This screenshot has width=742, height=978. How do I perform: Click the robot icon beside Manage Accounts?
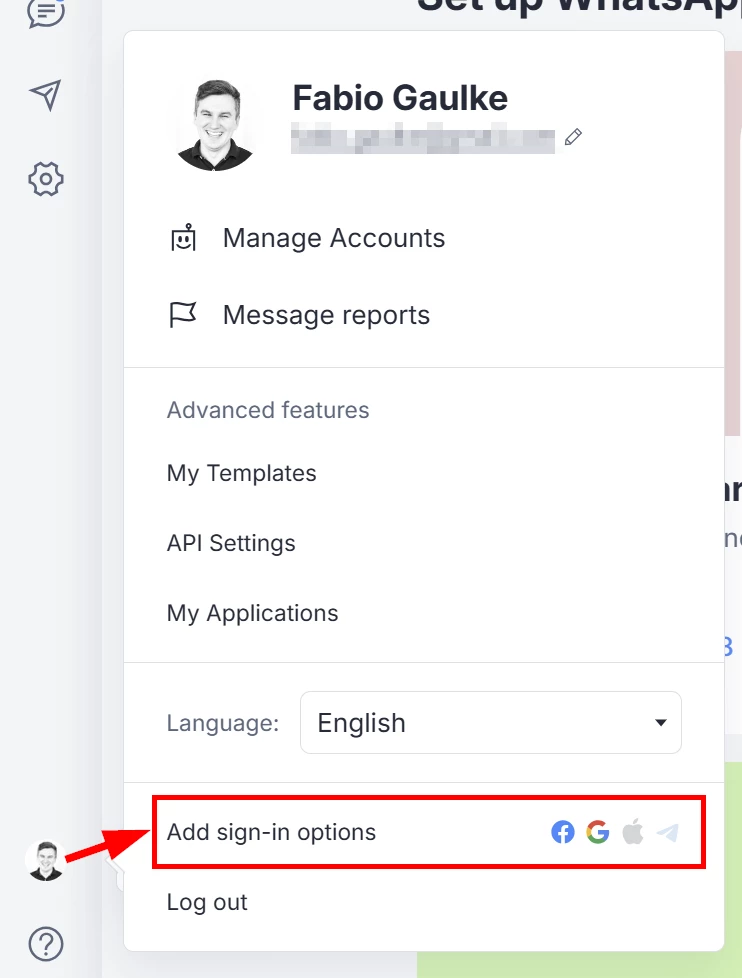[183, 238]
